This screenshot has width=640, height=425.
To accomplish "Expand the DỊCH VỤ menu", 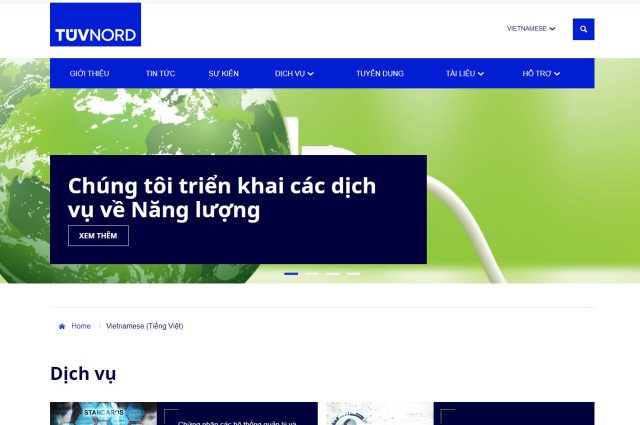I will click(x=294, y=73).
